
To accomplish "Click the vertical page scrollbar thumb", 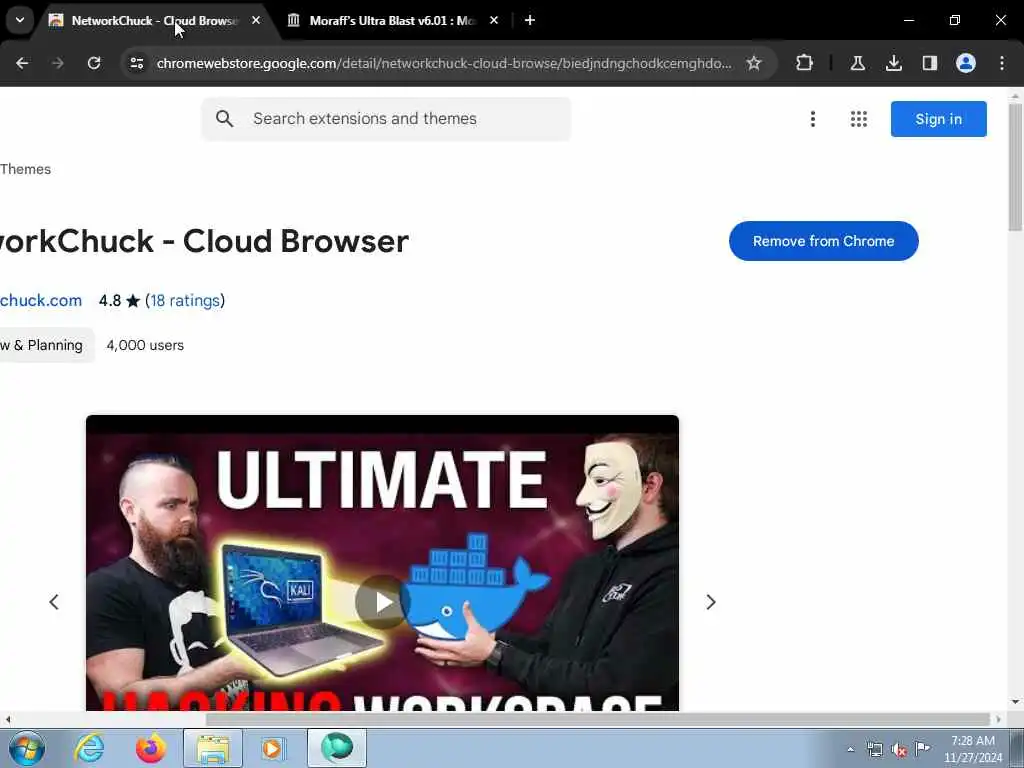I will tap(1015, 167).
